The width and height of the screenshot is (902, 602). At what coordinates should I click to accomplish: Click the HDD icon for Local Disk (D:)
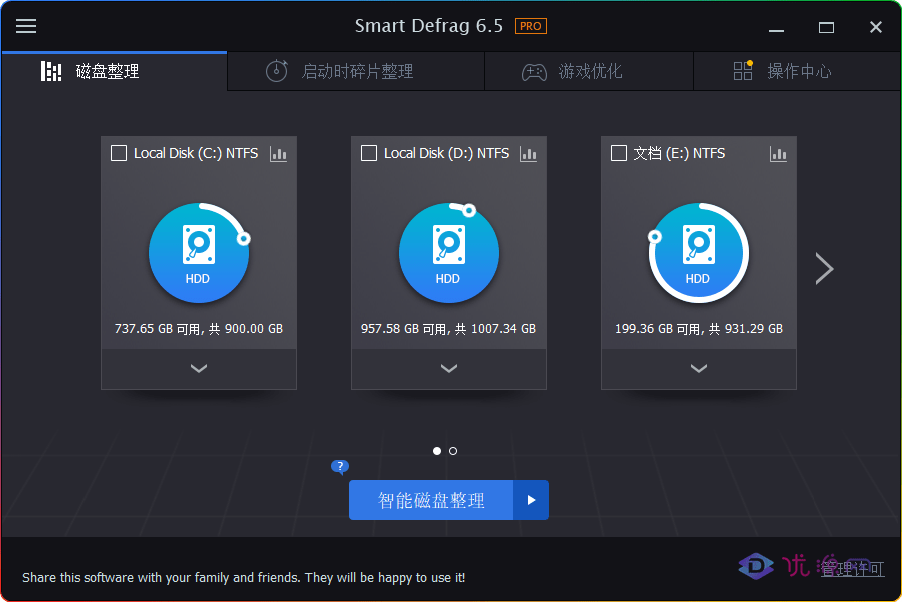449,245
